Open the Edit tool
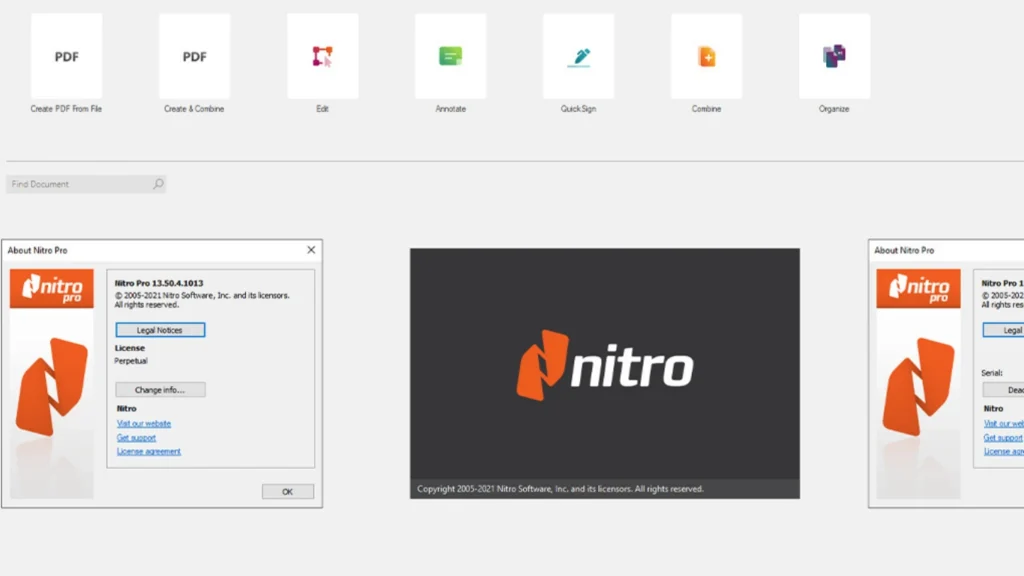 click(321, 57)
